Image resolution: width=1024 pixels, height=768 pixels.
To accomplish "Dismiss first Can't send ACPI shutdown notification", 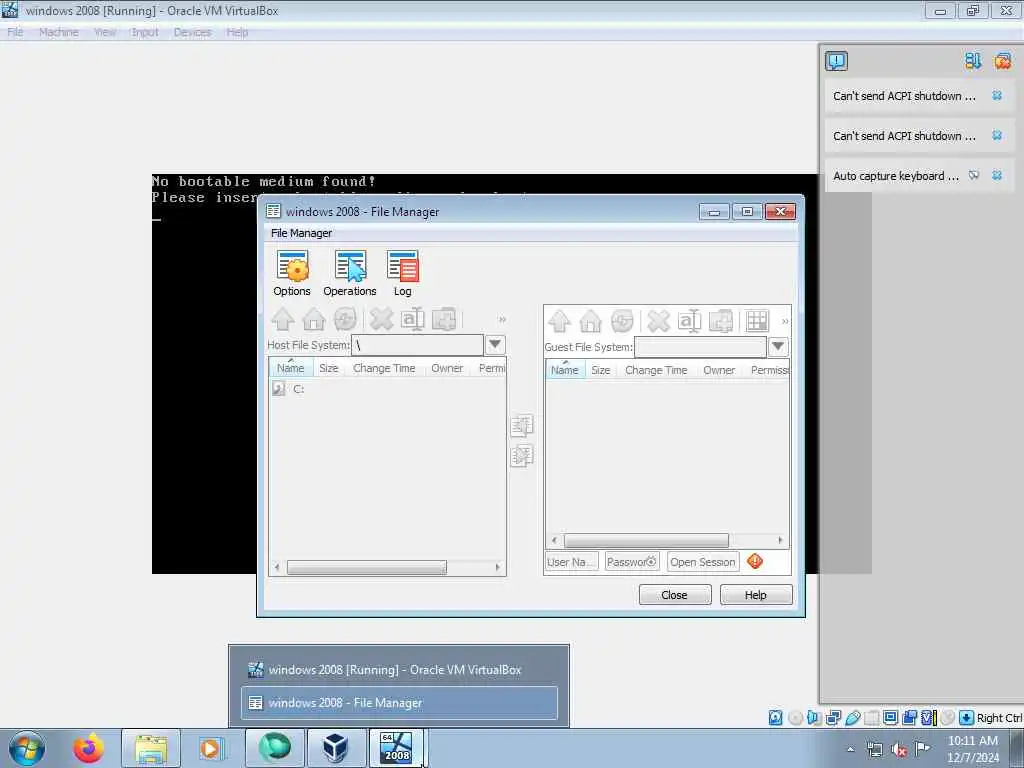I will click(997, 95).
